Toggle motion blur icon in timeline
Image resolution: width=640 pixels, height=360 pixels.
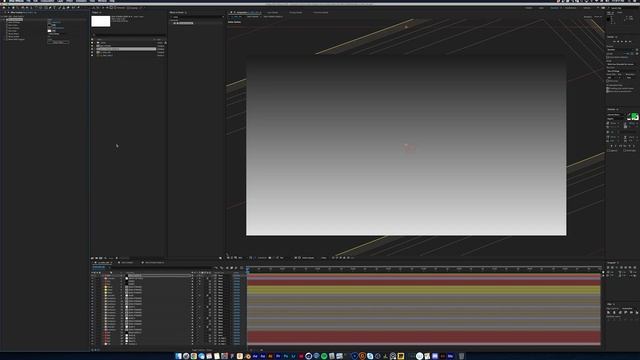point(236,268)
